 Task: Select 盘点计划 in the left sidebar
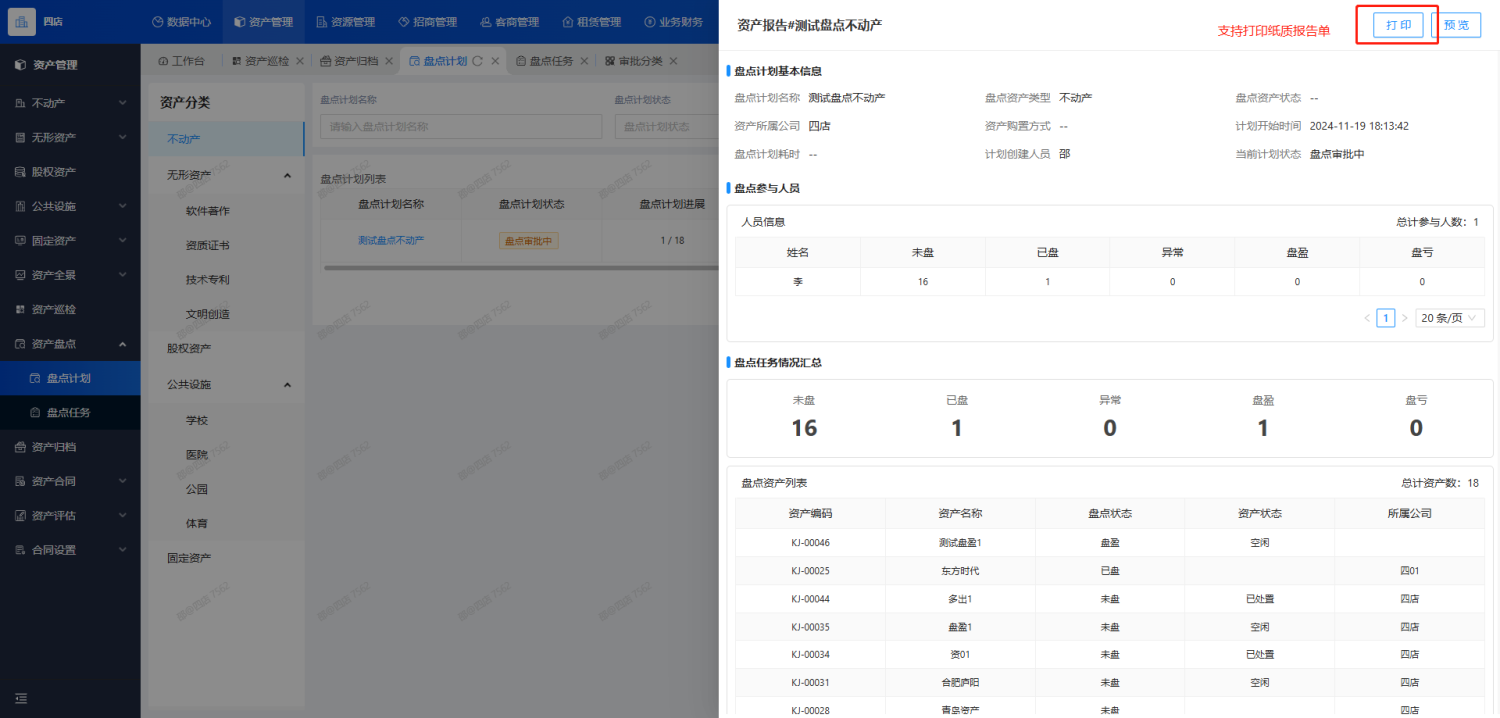pyautogui.click(x=70, y=378)
